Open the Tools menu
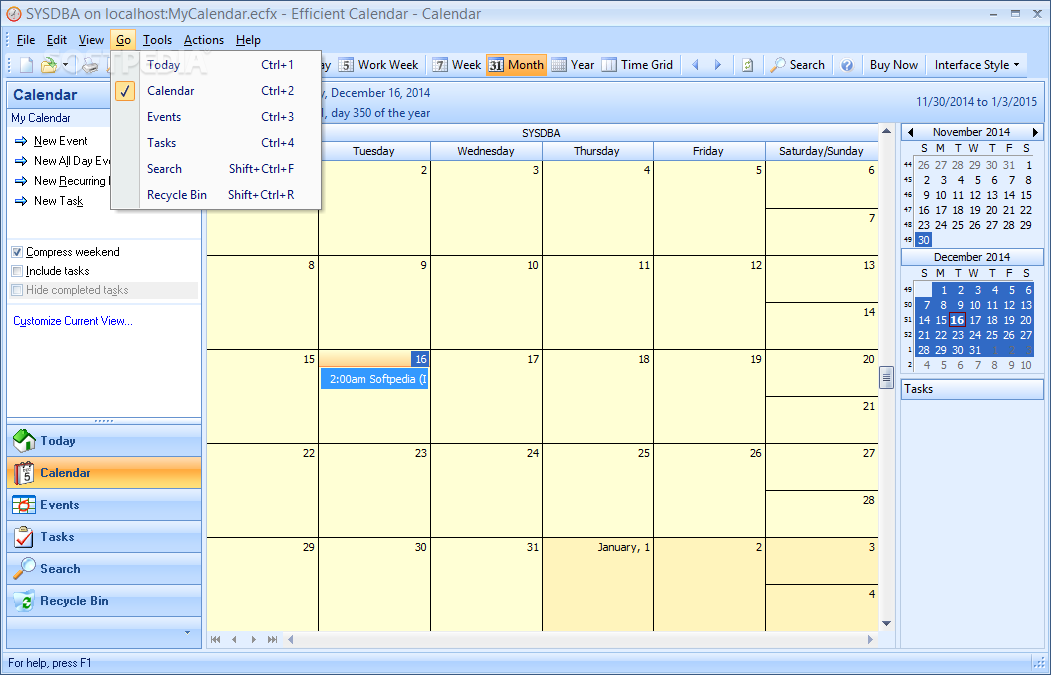The image size is (1051, 675). [158, 40]
